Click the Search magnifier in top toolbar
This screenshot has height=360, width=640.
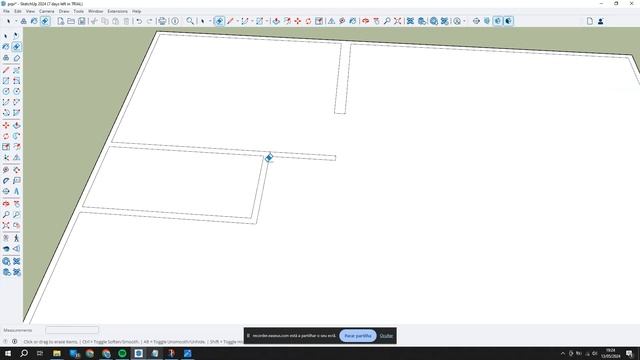click(x=190, y=21)
